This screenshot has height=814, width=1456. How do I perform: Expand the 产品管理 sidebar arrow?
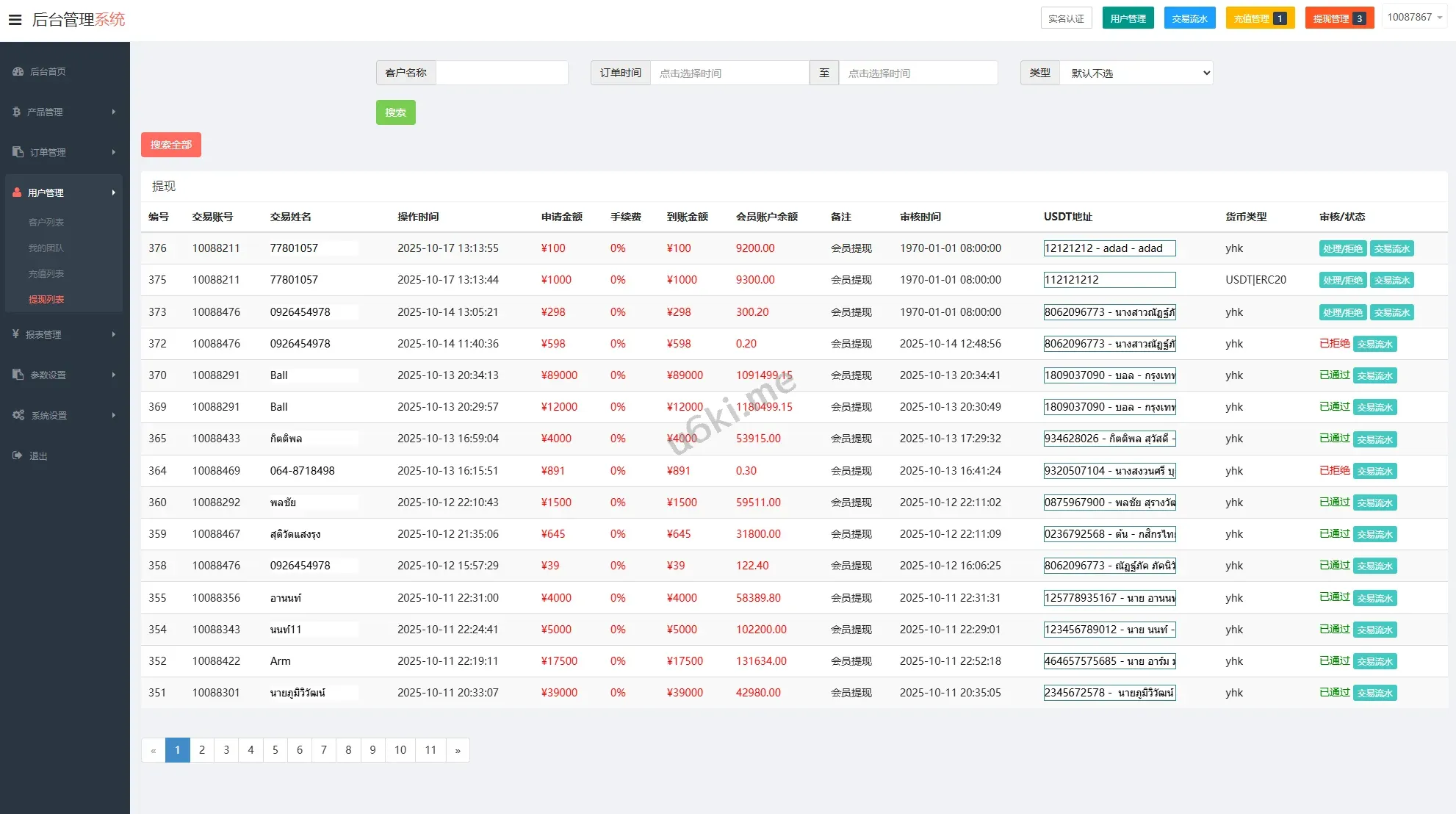114,112
